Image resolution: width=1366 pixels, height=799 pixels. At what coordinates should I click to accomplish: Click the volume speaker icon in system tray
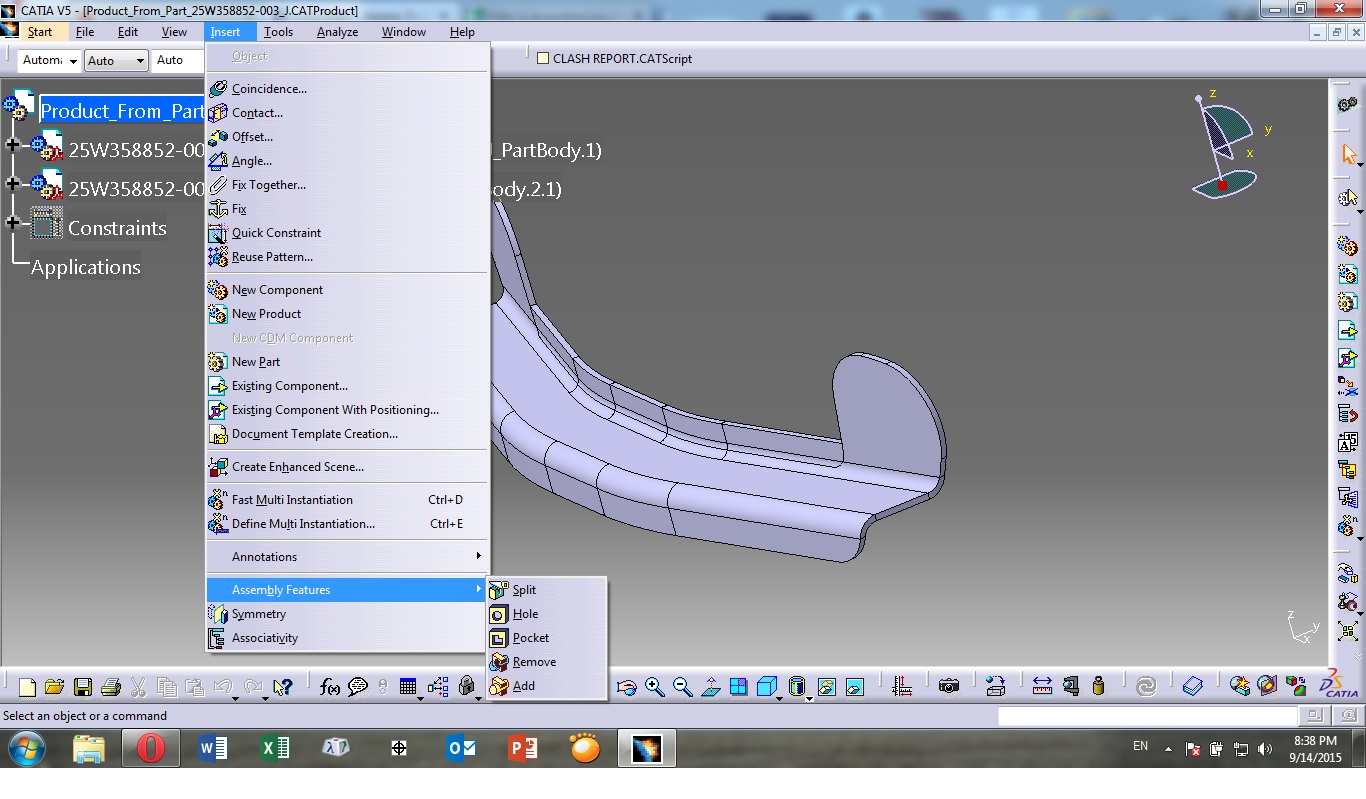click(1265, 748)
